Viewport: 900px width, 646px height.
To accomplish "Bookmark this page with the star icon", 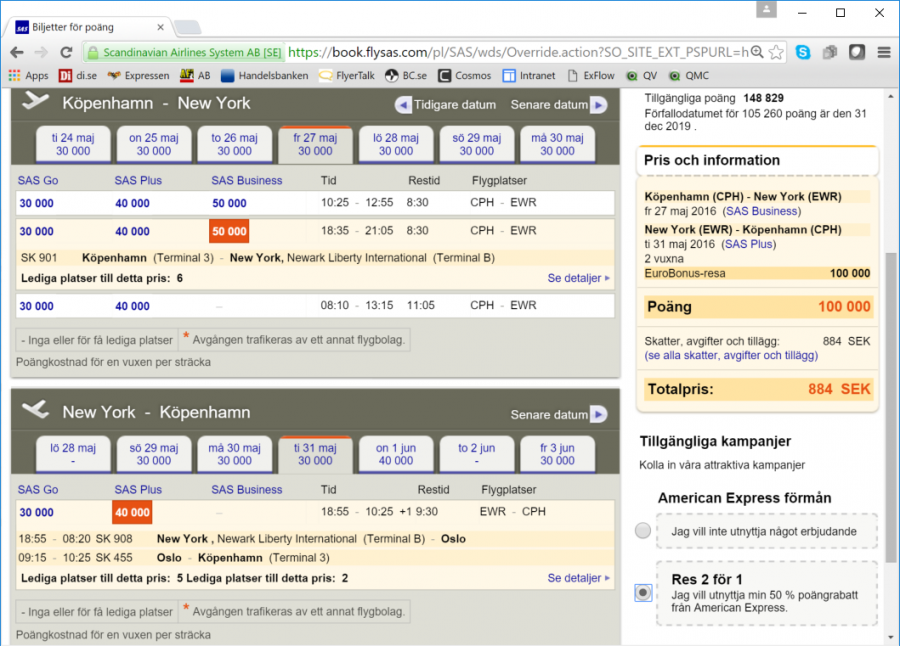I will [x=776, y=52].
